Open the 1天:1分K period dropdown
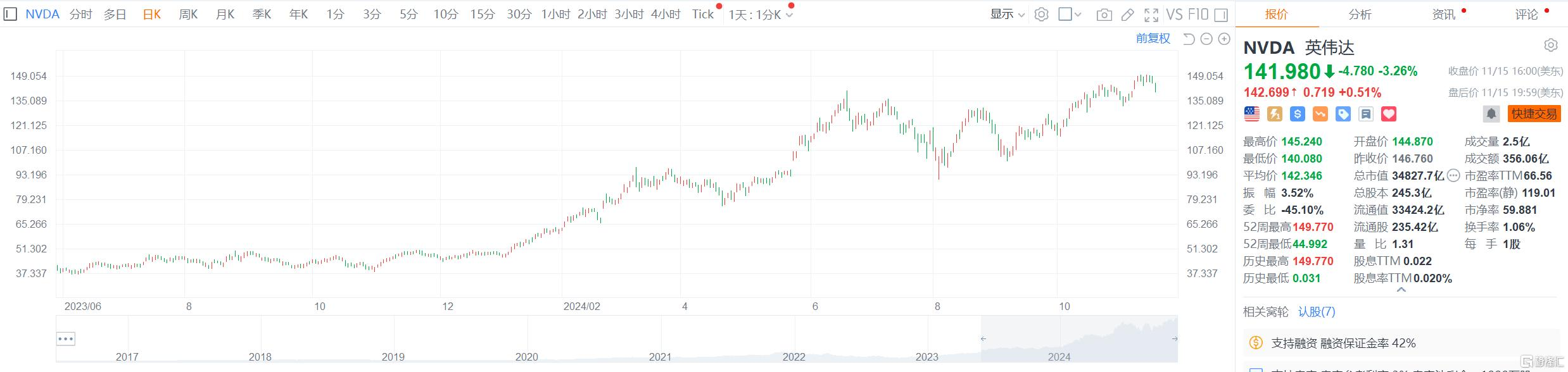 click(761, 15)
